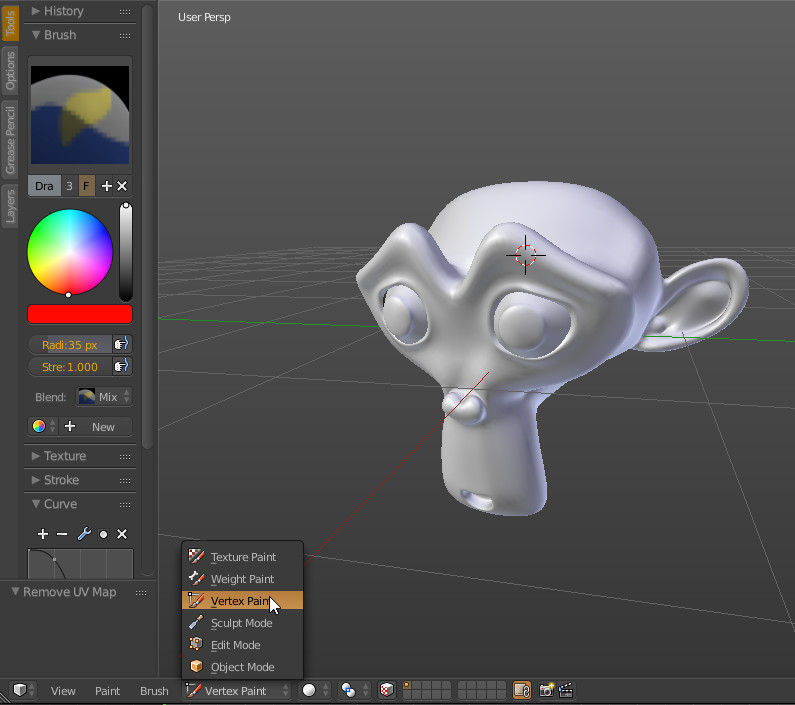Click the History panel drag grip
795x705 pixels.
click(x=125, y=12)
